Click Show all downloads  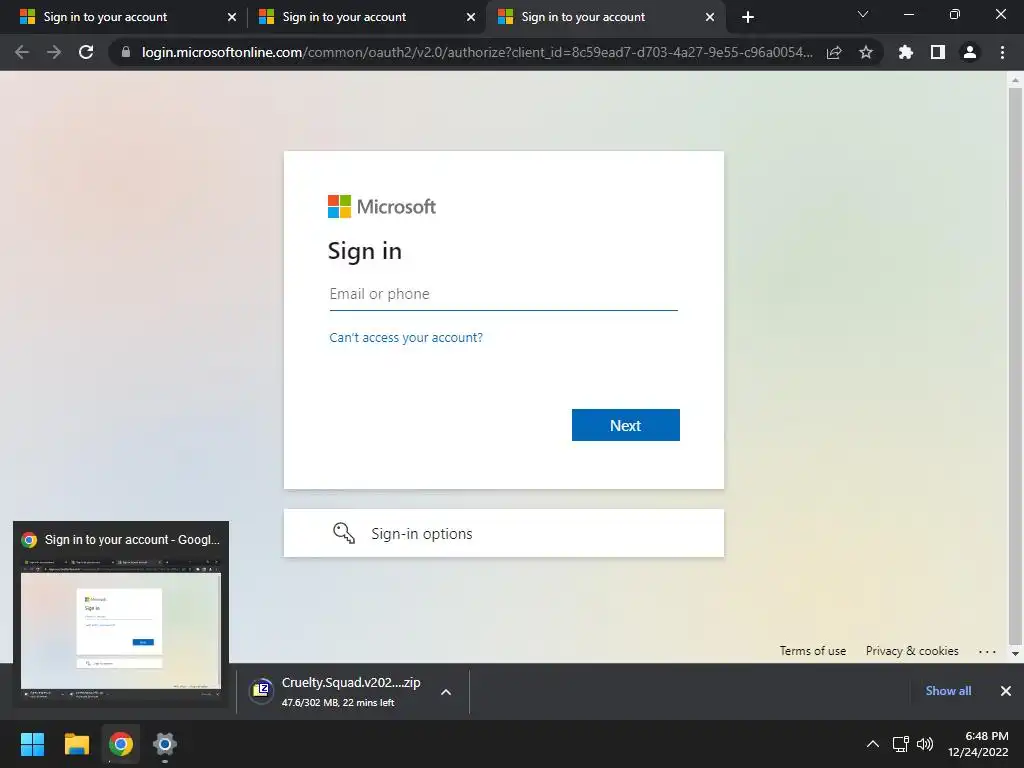948,691
